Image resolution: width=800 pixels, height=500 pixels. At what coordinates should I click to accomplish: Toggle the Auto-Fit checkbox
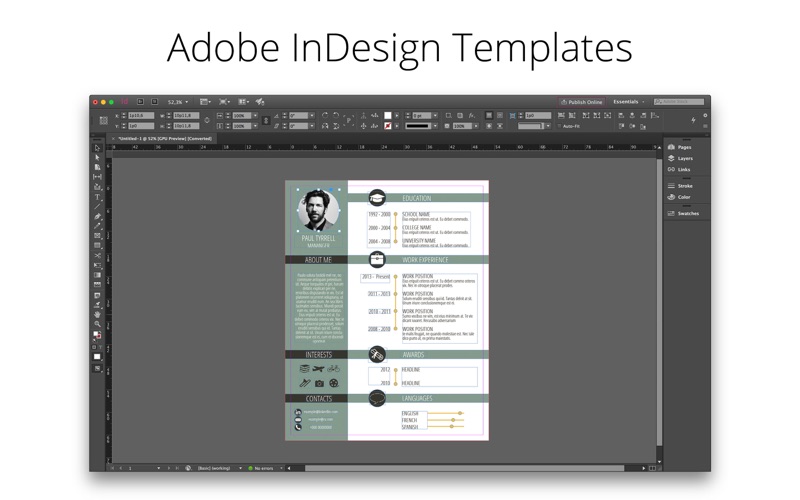point(560,126)
